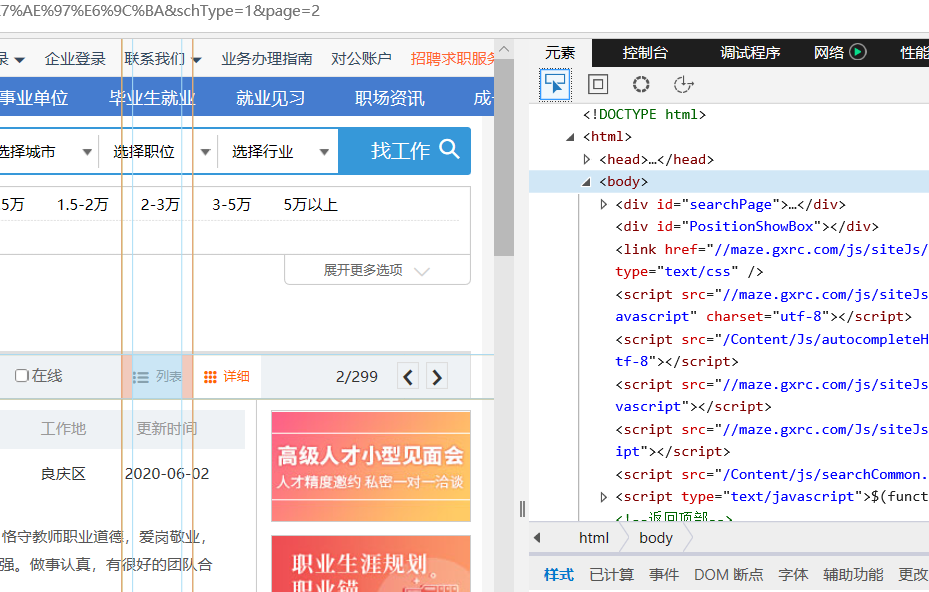
Task: Select the DOM 断点 tab
Action: (x=729, y=575)
